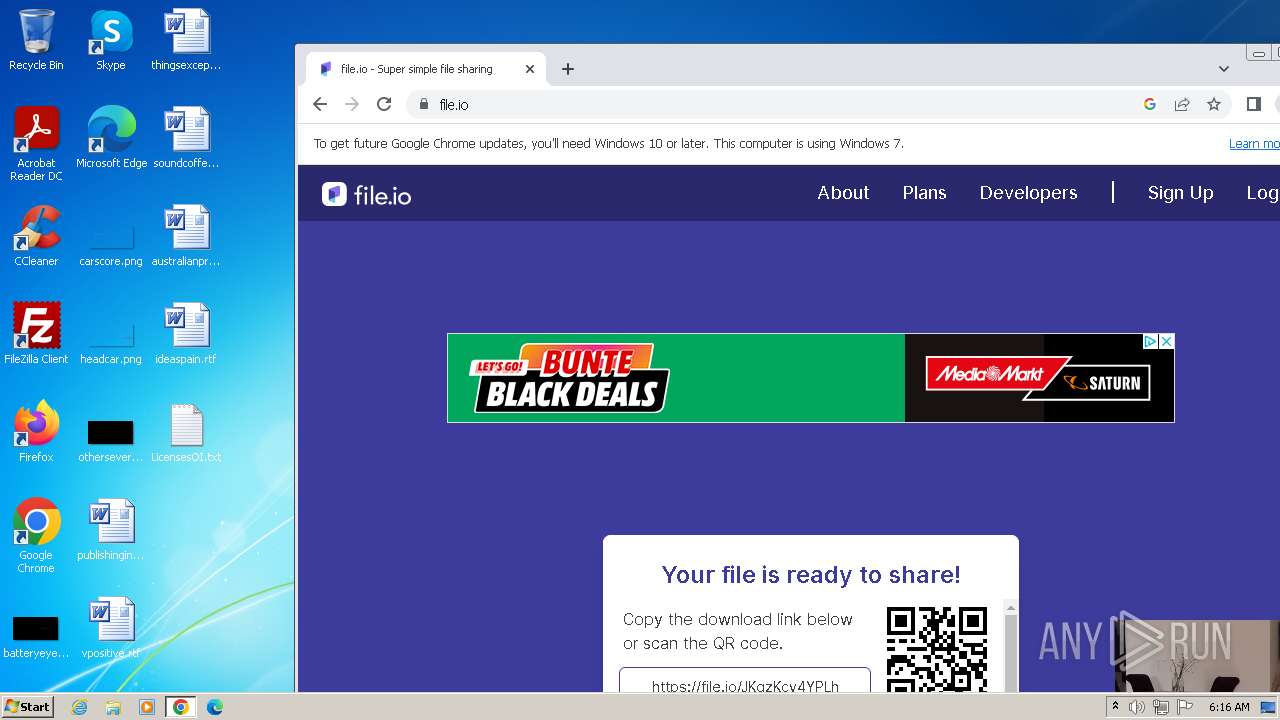The width and height of the screenshot is (1280, 720).
Task: Launch Firefox desktop shortcut
Action: 36,432
